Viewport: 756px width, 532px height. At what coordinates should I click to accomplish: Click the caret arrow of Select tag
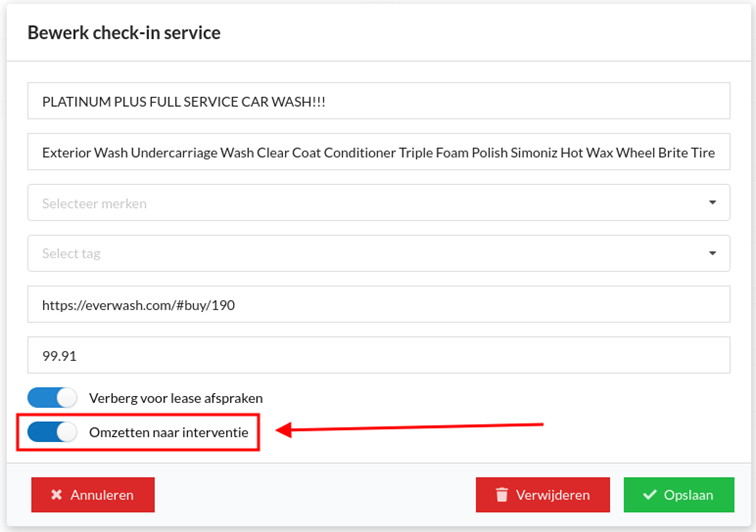point(712,253)
